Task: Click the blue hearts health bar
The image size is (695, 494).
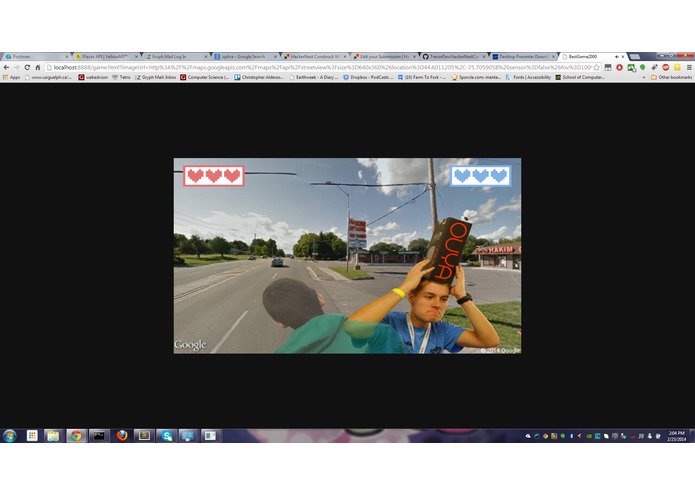Action: point(480,176)
